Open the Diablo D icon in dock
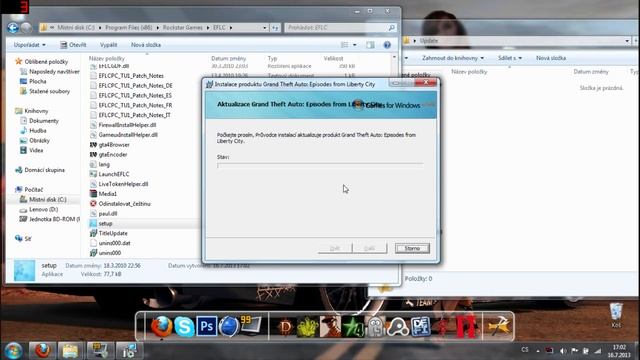 [285, 327]
